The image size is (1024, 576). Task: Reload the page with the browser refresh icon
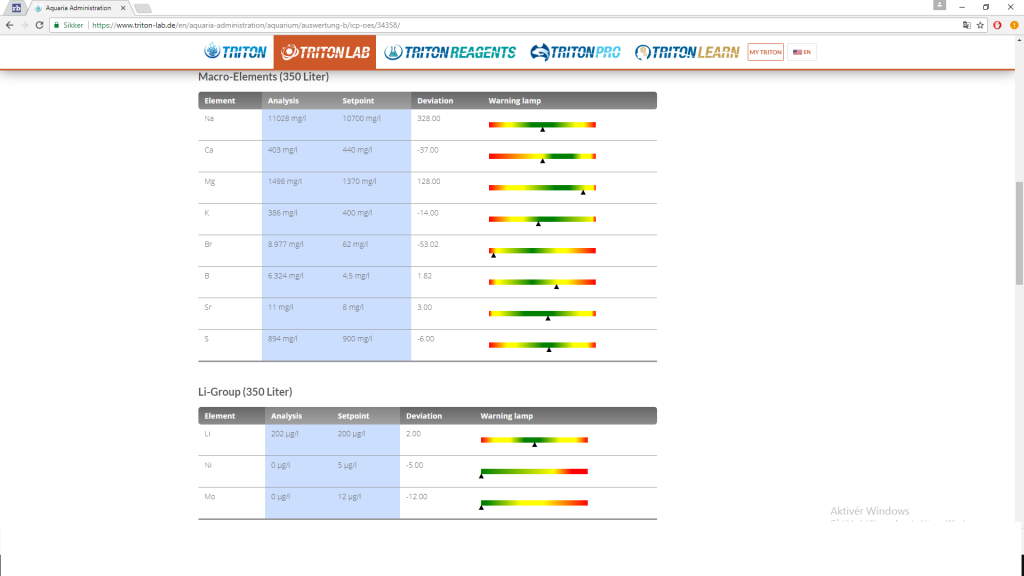(39, 25)
